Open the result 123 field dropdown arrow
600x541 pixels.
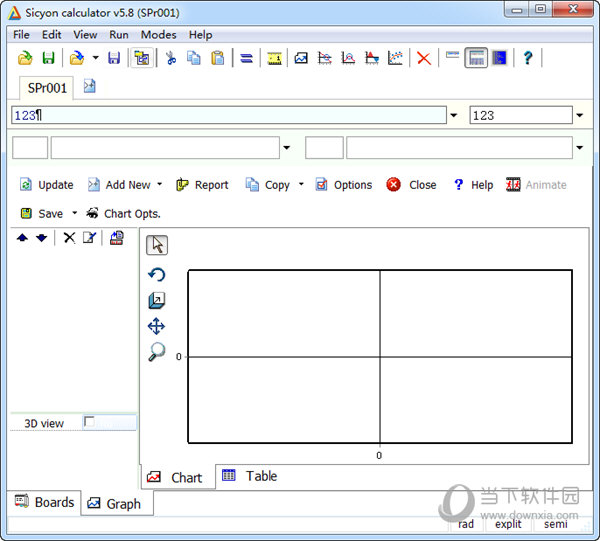point(580,115)
